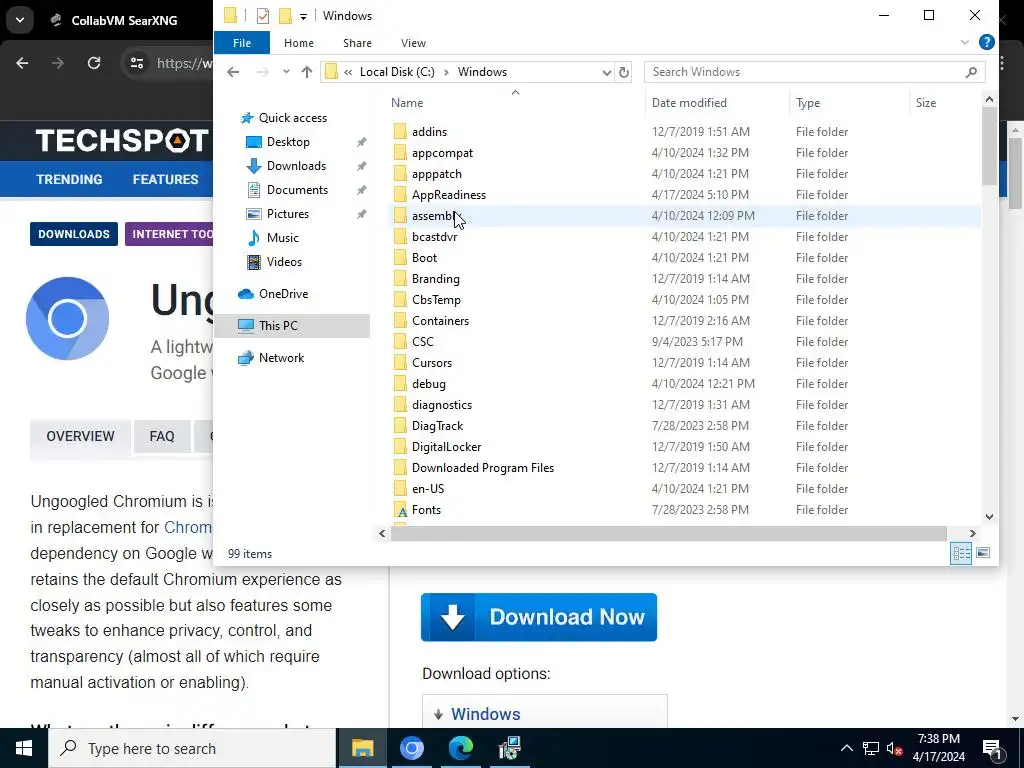Select Downloaded Program Files folder

pos(483,468)
